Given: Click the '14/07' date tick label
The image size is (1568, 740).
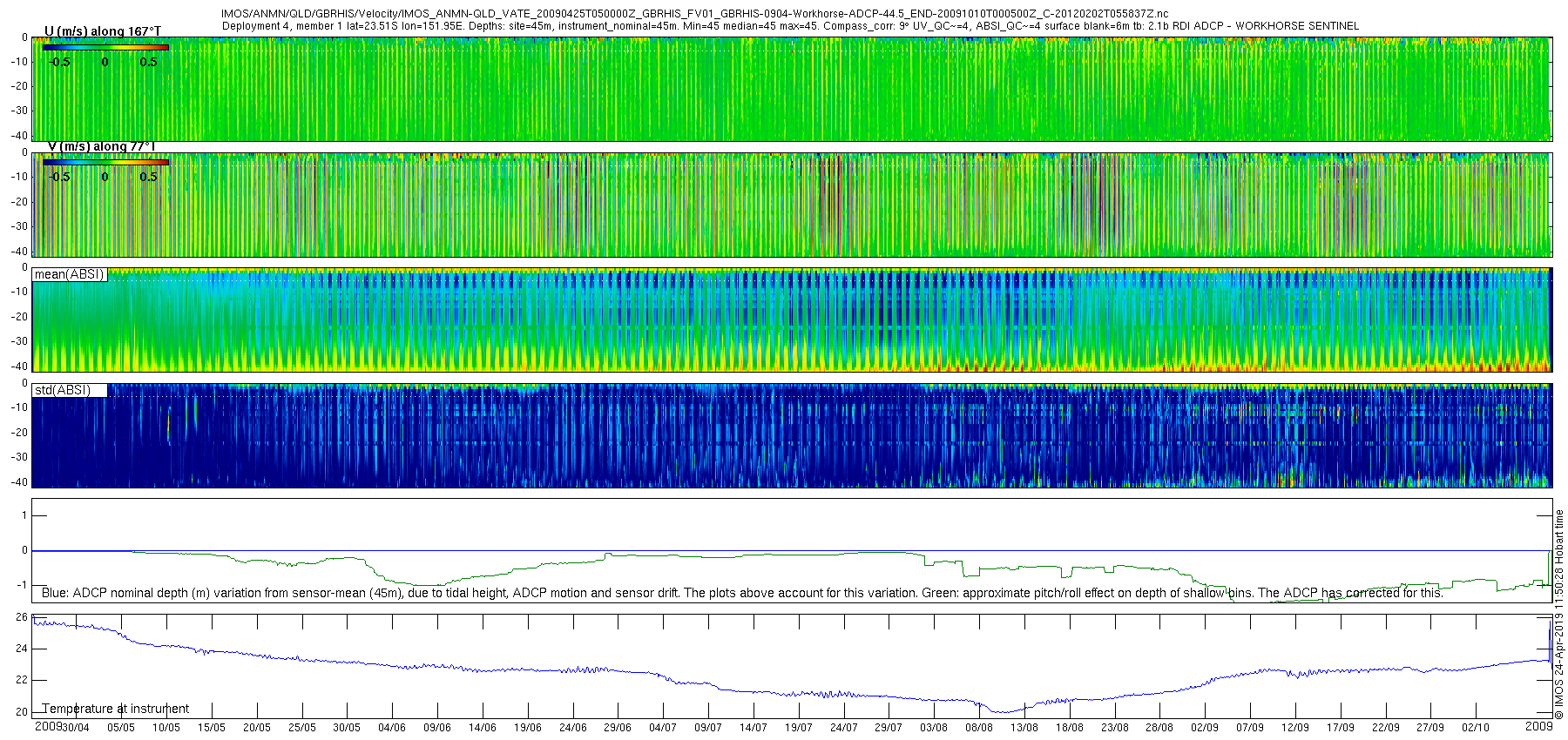Looking at the screenshot, I should point(754,728).
